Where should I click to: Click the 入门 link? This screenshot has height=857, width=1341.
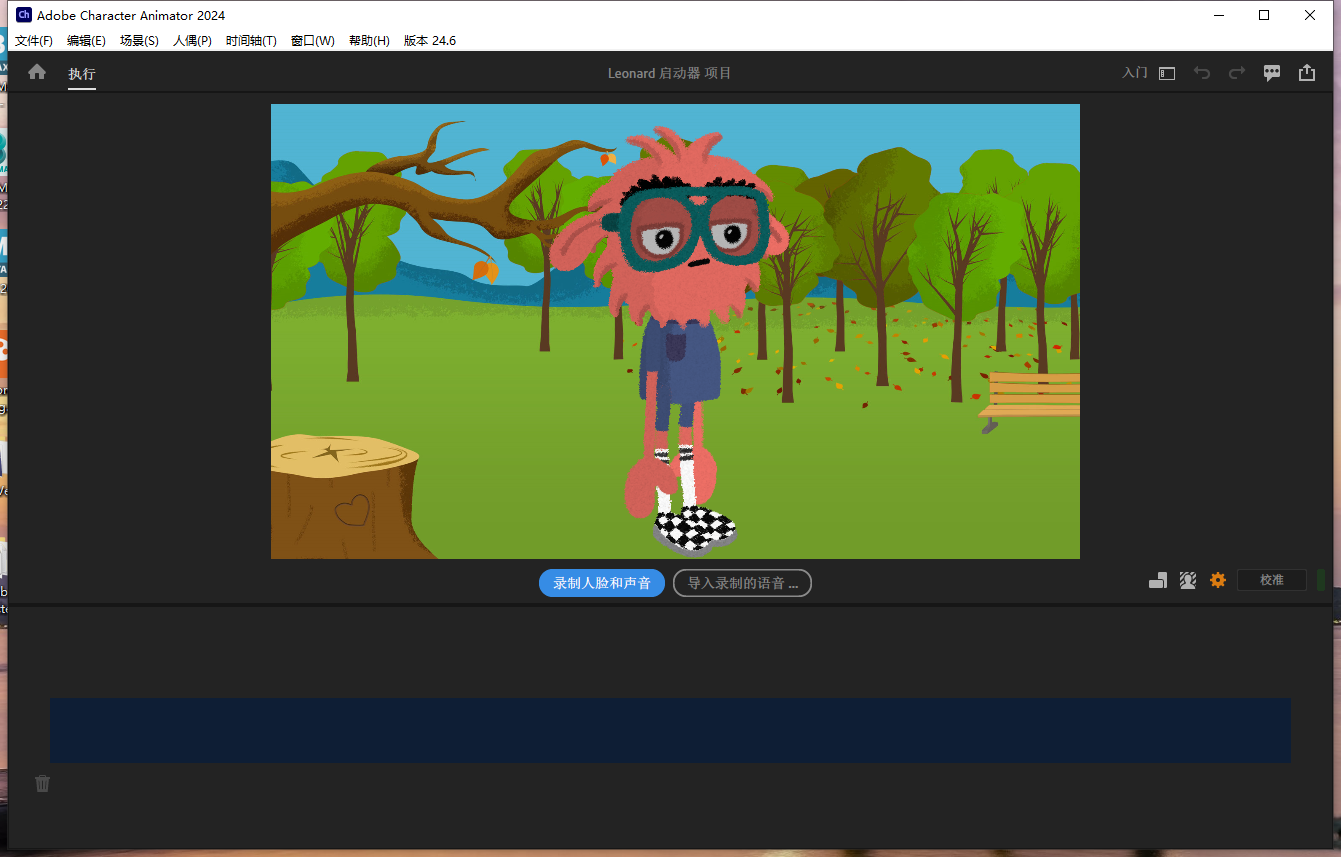[x=1134, y=73]
